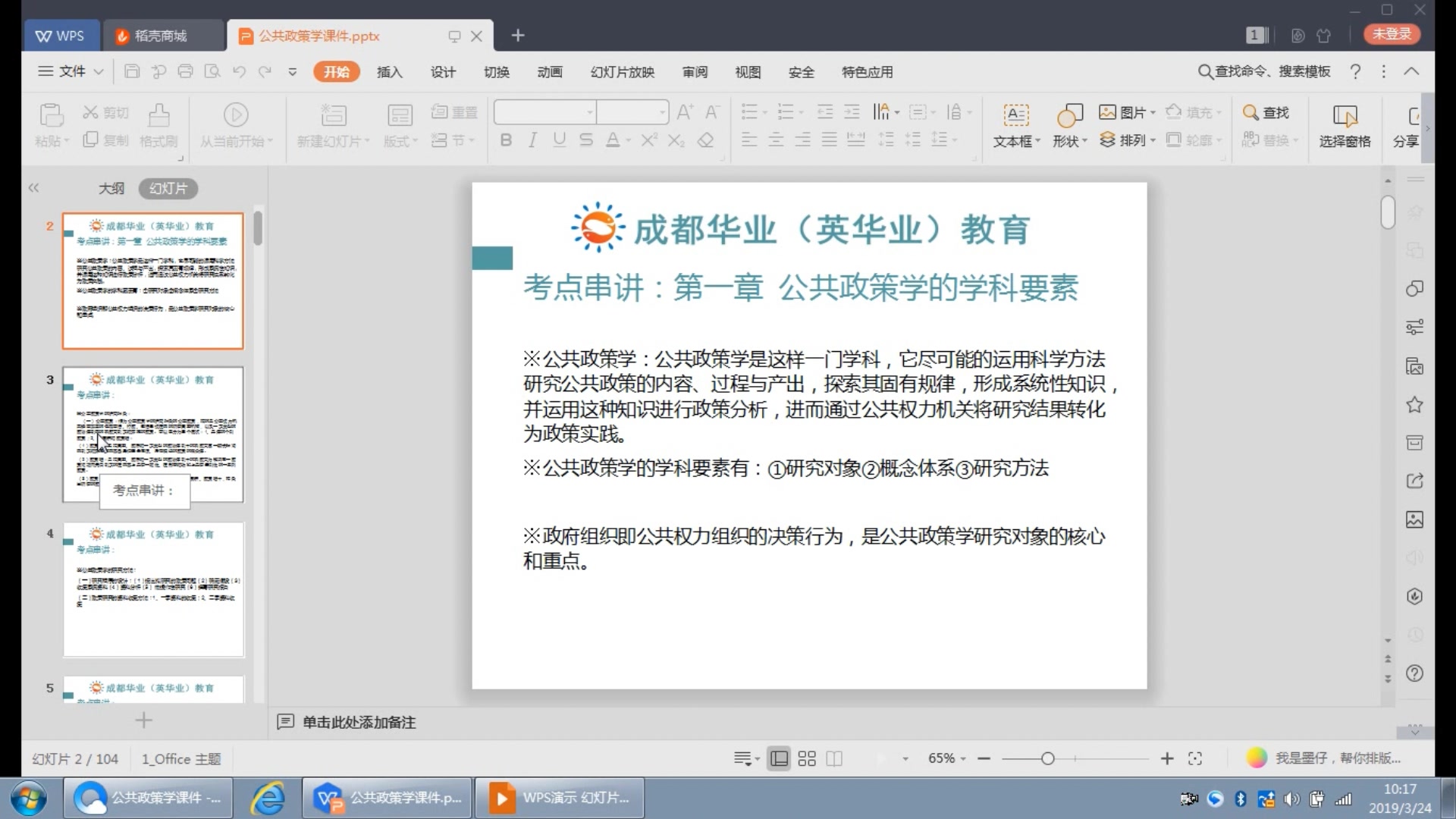The width and height of the screenshot is (1456, 819).
Task: Switch to the 设计 ribbon tab
Action: tap(443, 72)
